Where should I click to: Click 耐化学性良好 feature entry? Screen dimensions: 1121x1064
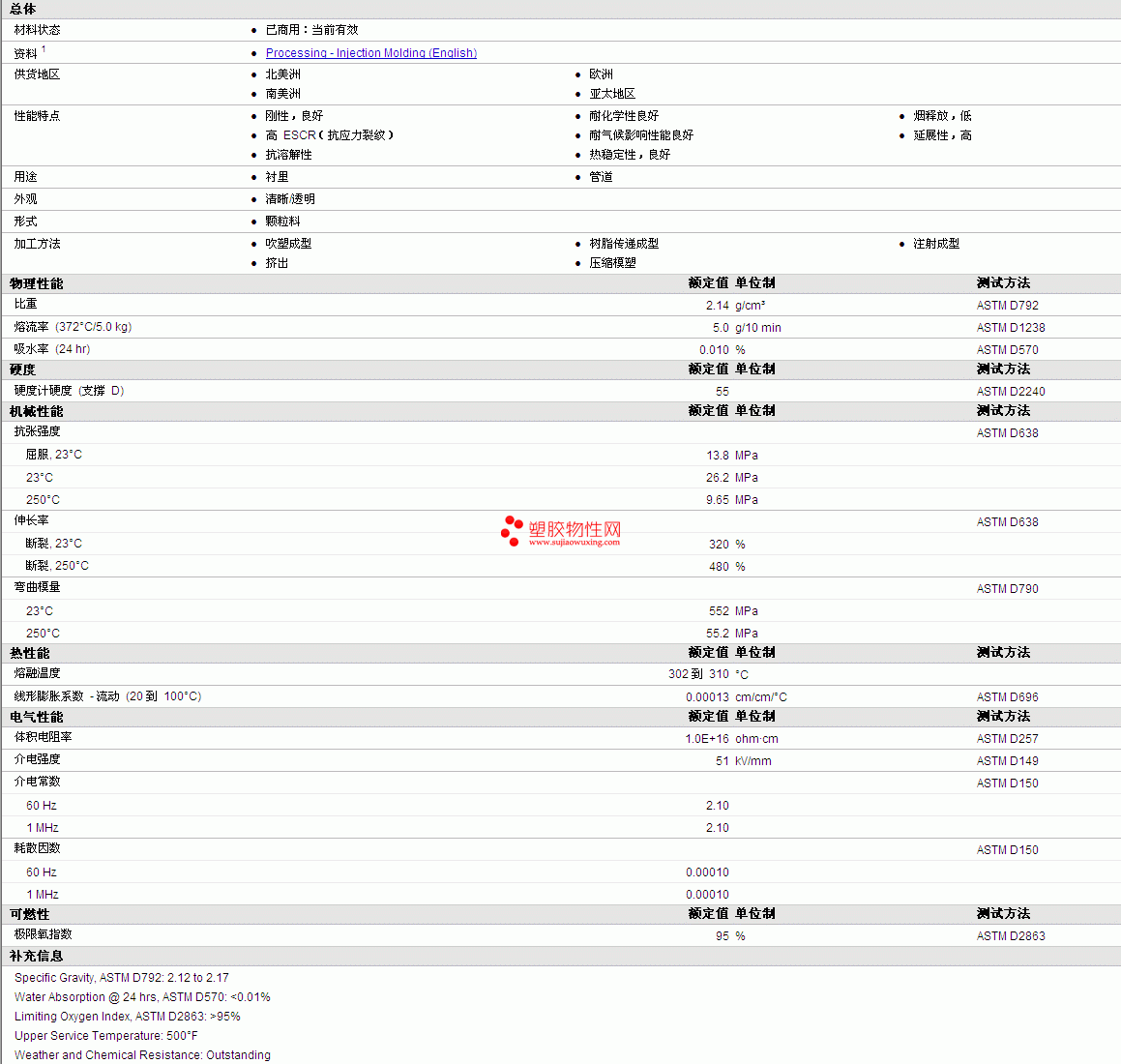click(624, 116)
